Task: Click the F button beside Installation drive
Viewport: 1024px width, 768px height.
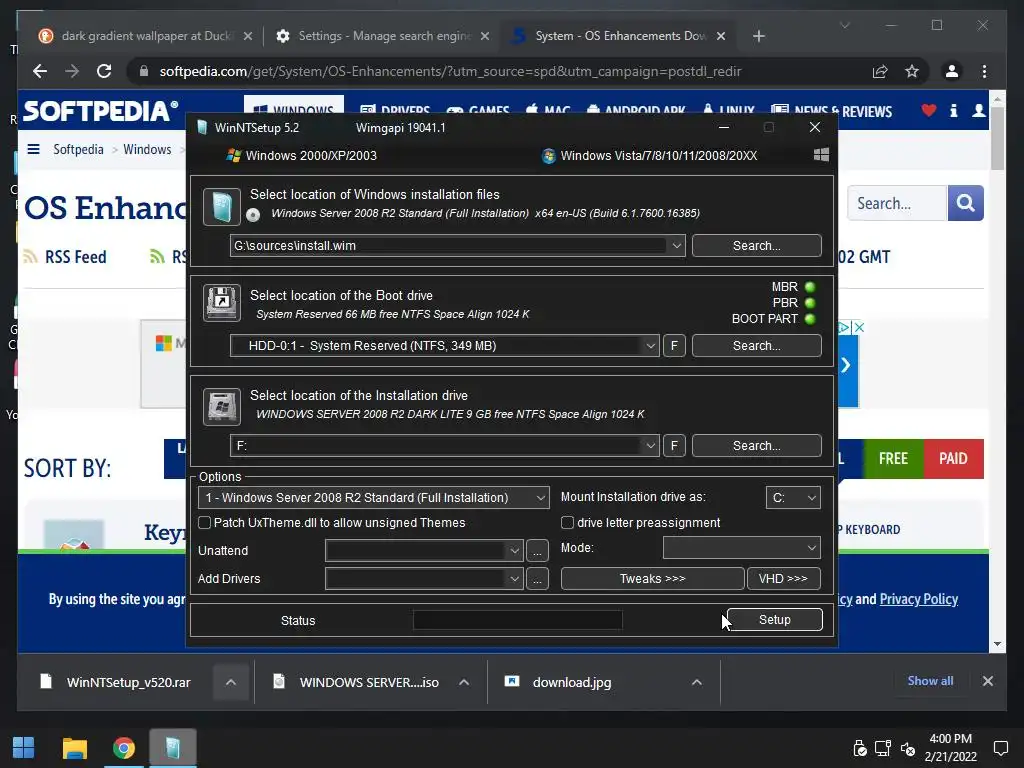Action: tap(674, 445)
